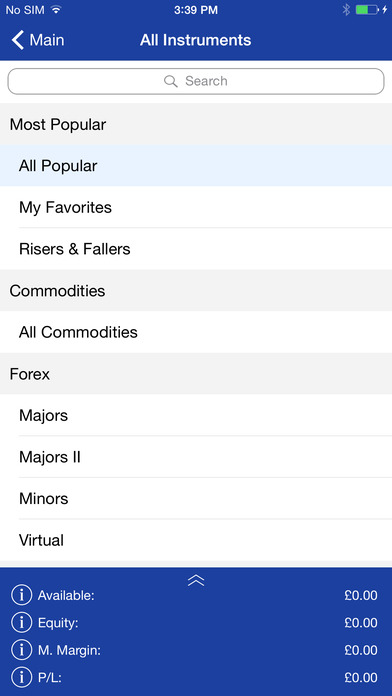Click the magnifier icon in search bar
Image resolution: width=392 pixels, height=696 pixels.
click(170, 81)
